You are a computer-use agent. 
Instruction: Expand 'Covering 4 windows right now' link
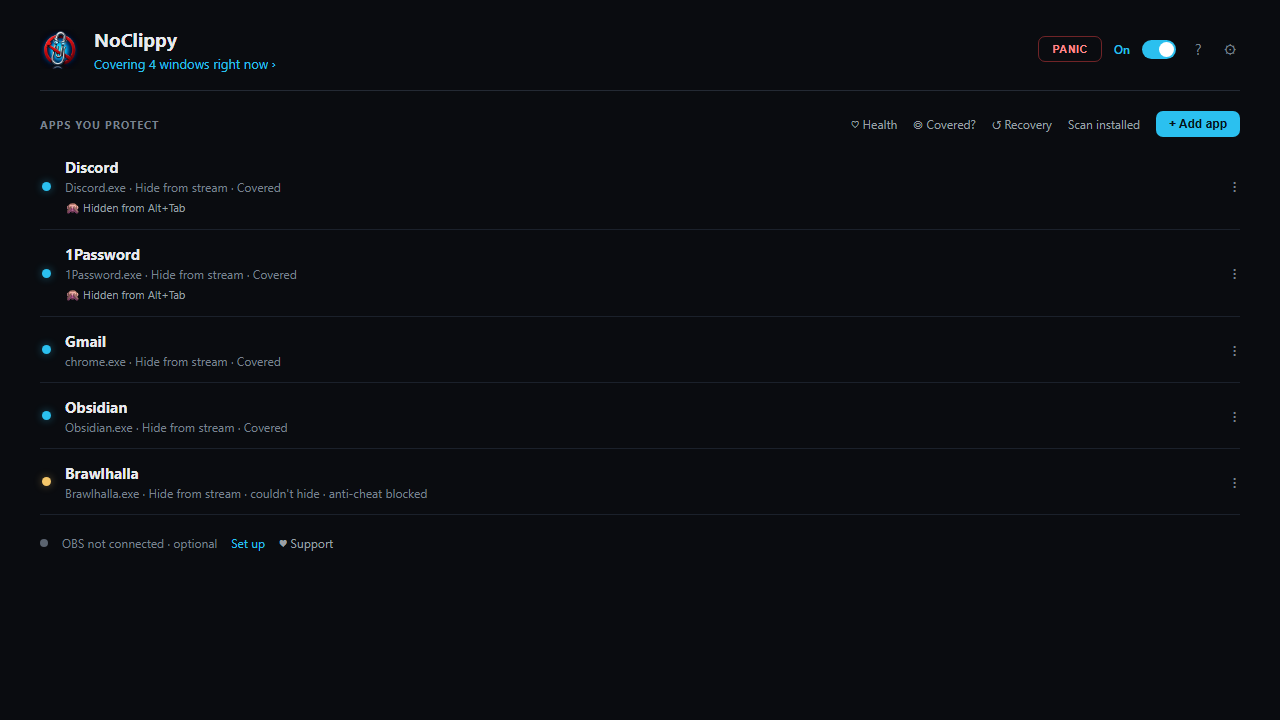point(185,65)
